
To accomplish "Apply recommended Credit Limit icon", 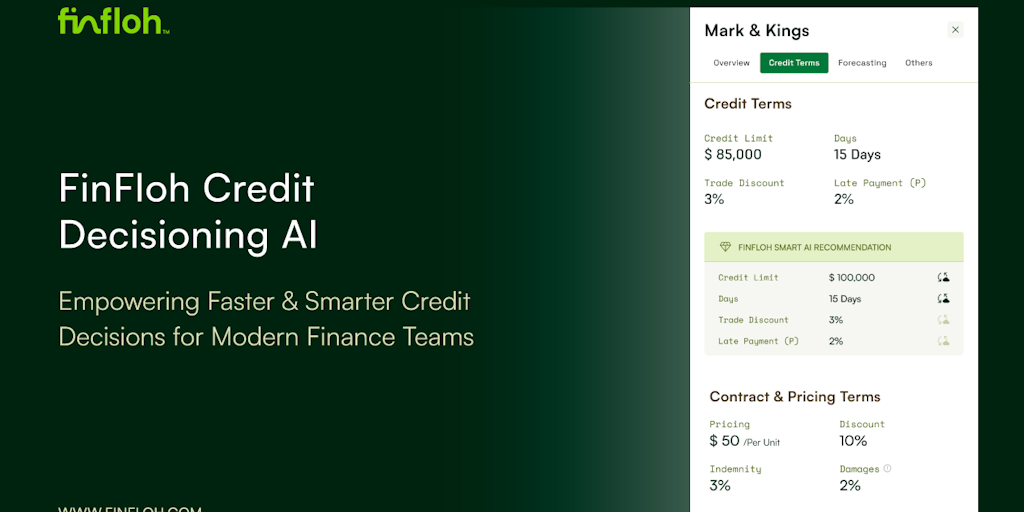I will [x=943, y=277].
